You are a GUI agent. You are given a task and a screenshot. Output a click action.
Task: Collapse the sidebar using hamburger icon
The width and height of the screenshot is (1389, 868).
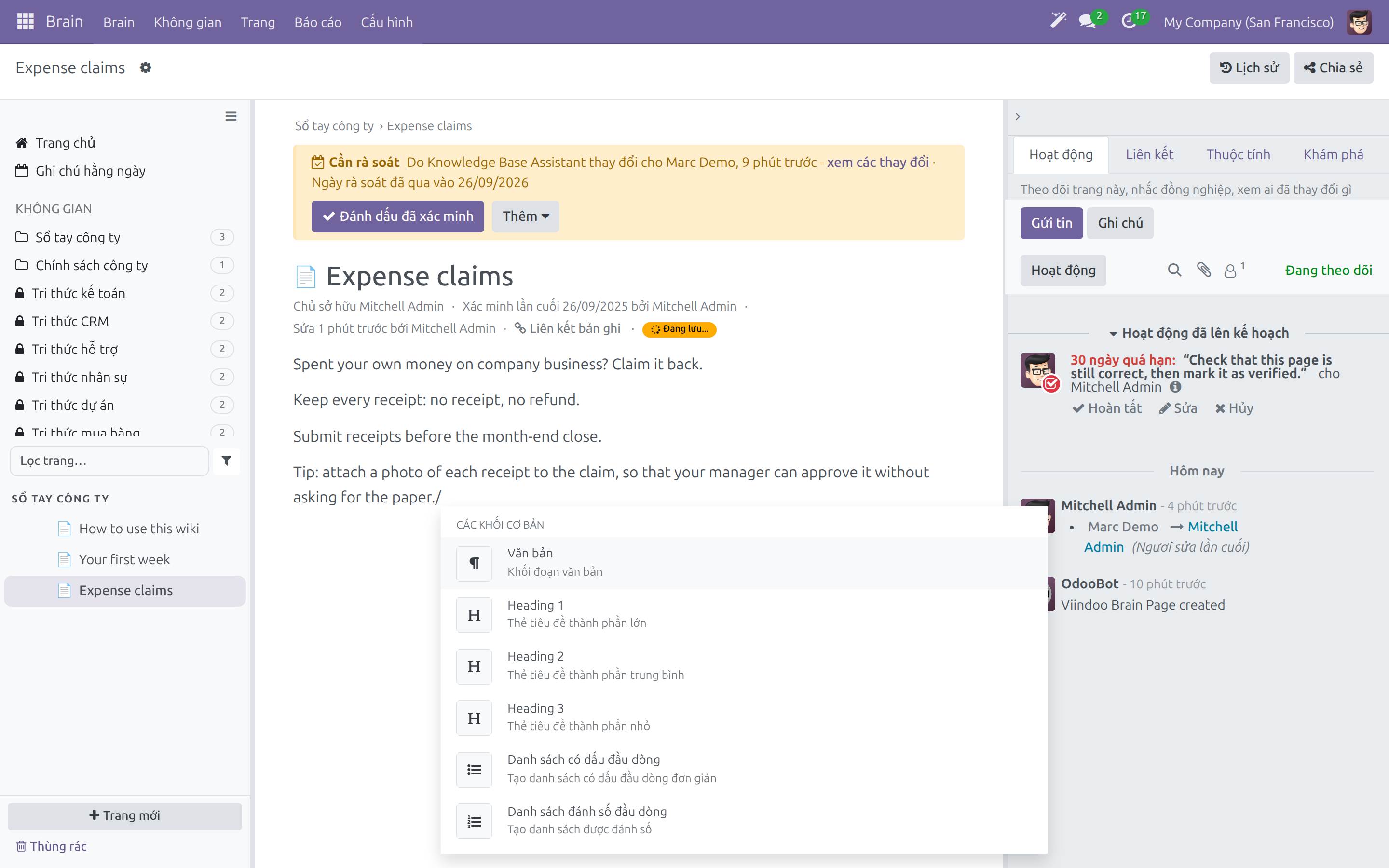[x=231, y=117]
